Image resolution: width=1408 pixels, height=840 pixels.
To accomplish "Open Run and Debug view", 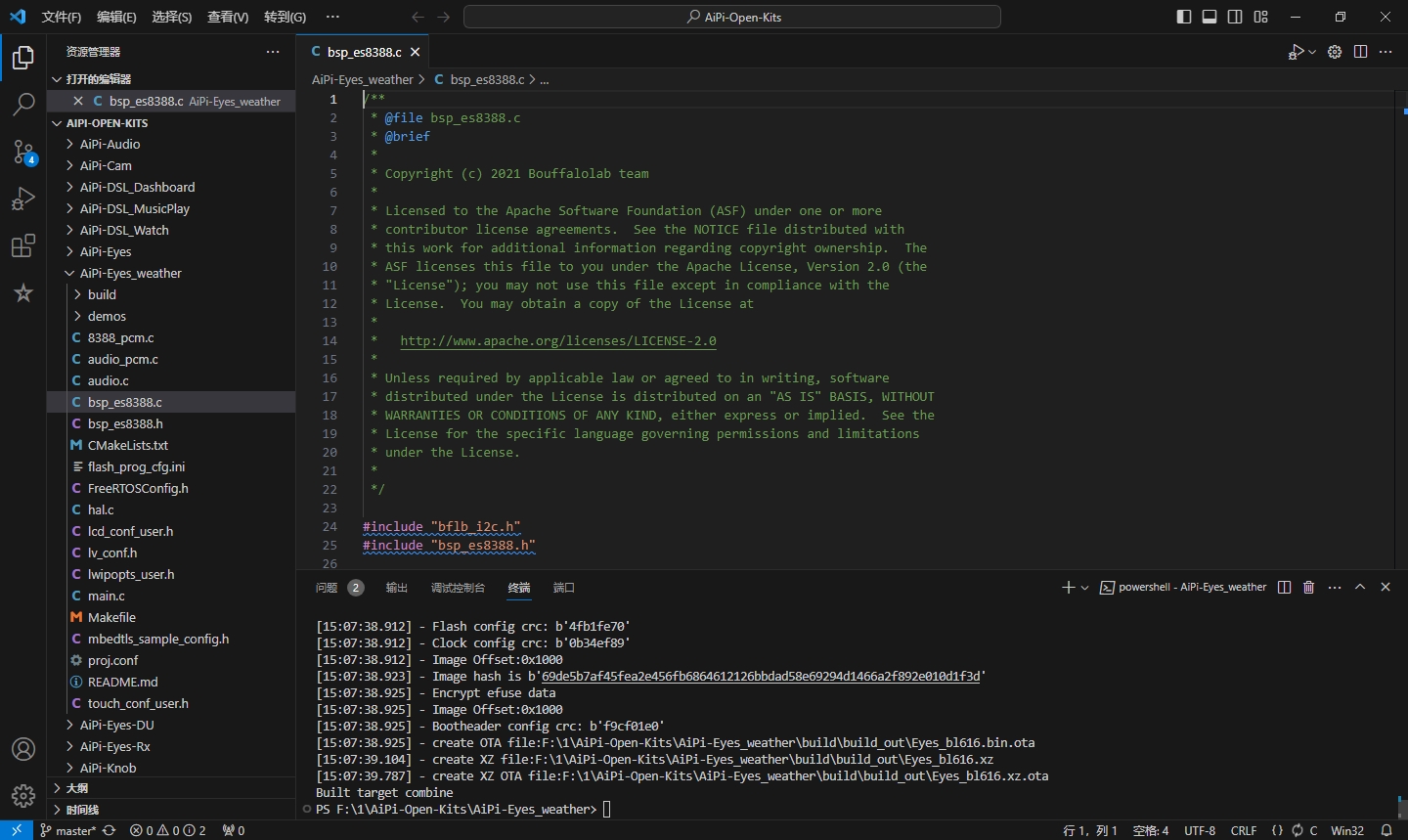I will (23, 199).
